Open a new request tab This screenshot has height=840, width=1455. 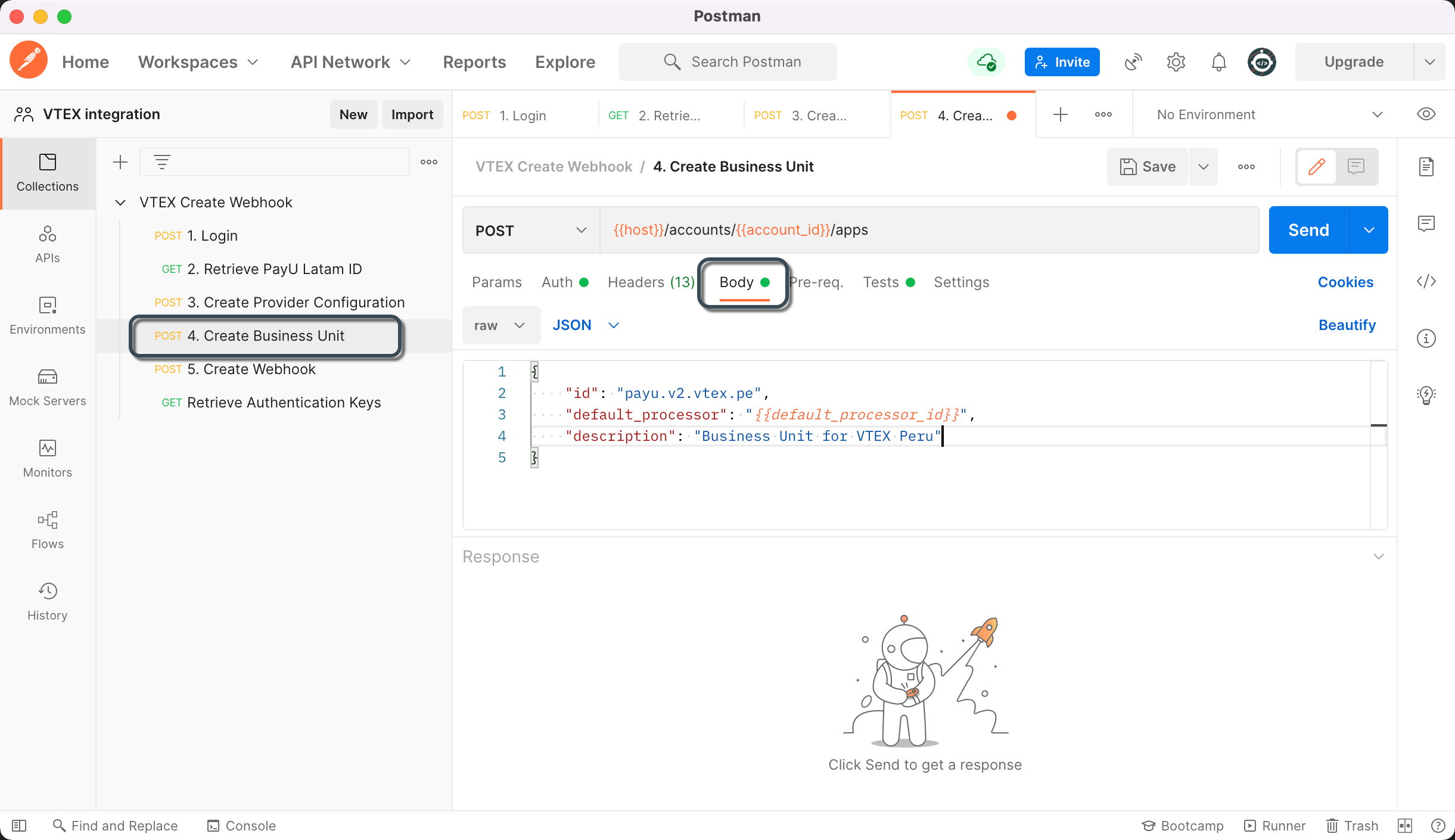click(1060, 114)
